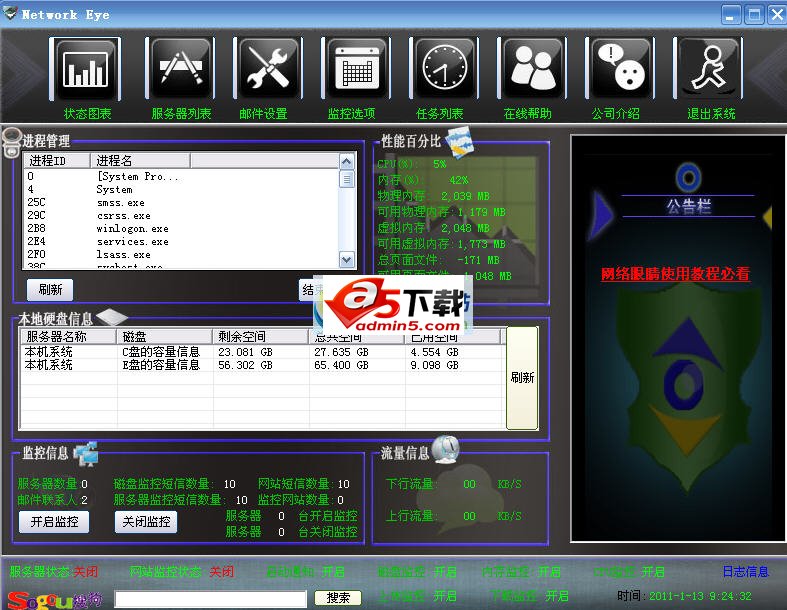Click the 下行流量 00 KB/S reading
The width and height of the screenshot is (787, 610).
click(454, 484)
